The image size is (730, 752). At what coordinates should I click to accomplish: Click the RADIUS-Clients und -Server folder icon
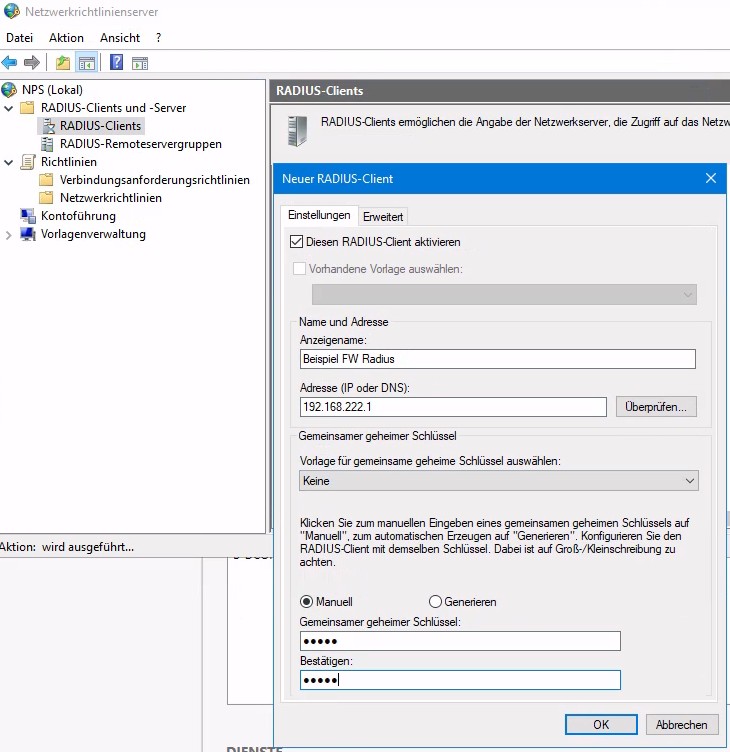pos(27,107)
